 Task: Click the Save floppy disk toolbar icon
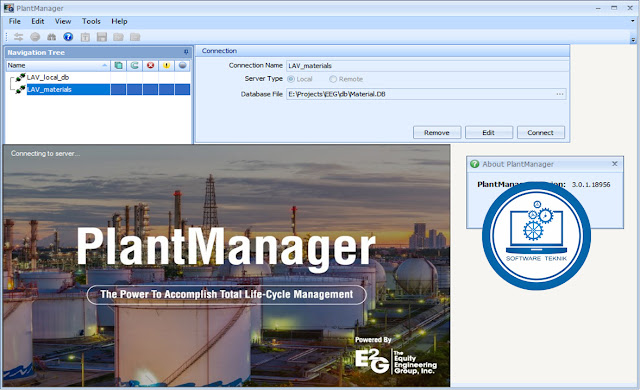pyautogui.click(x=102, y=37)
